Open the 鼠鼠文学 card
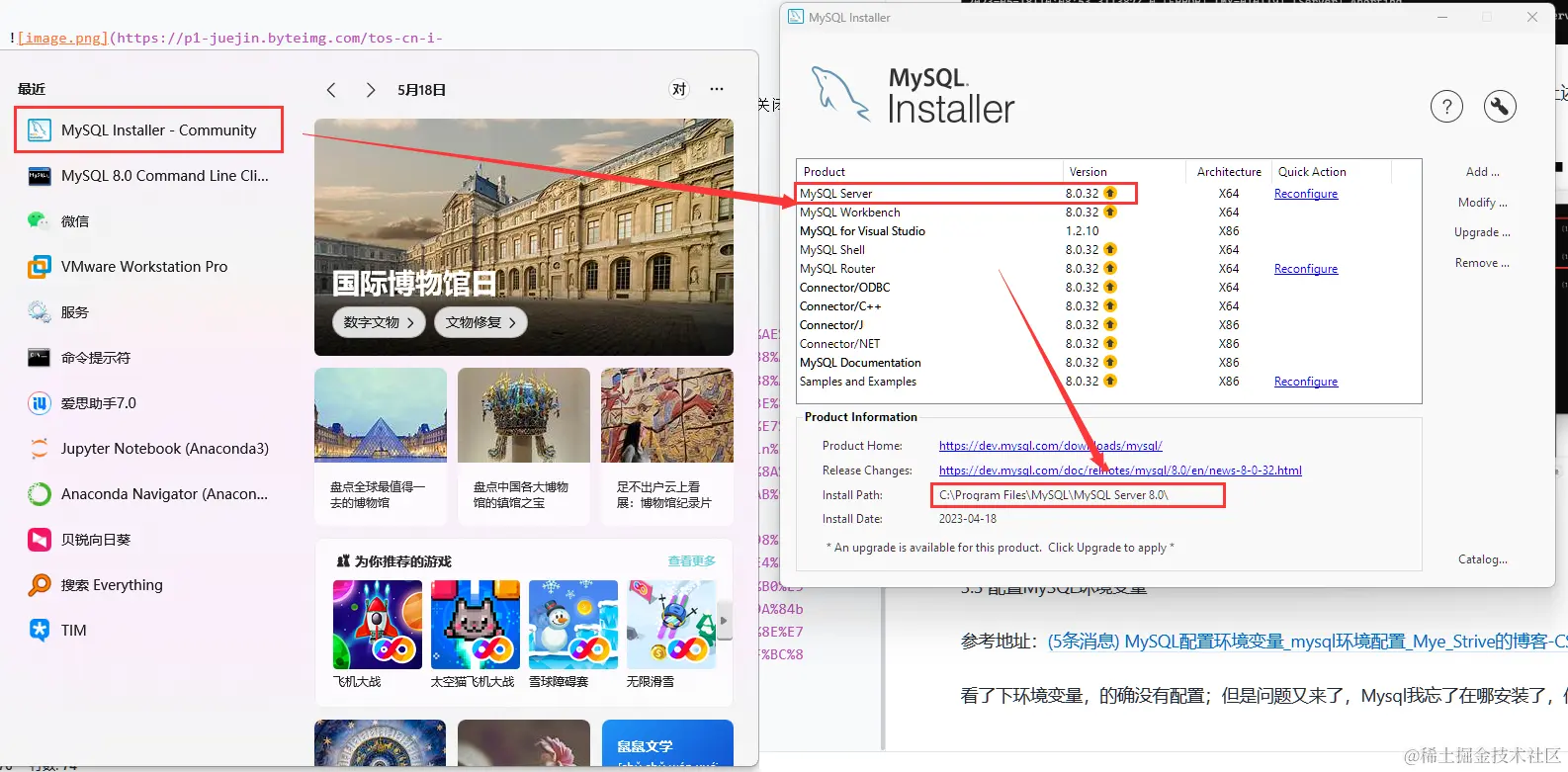 click(x=667, y=742)
